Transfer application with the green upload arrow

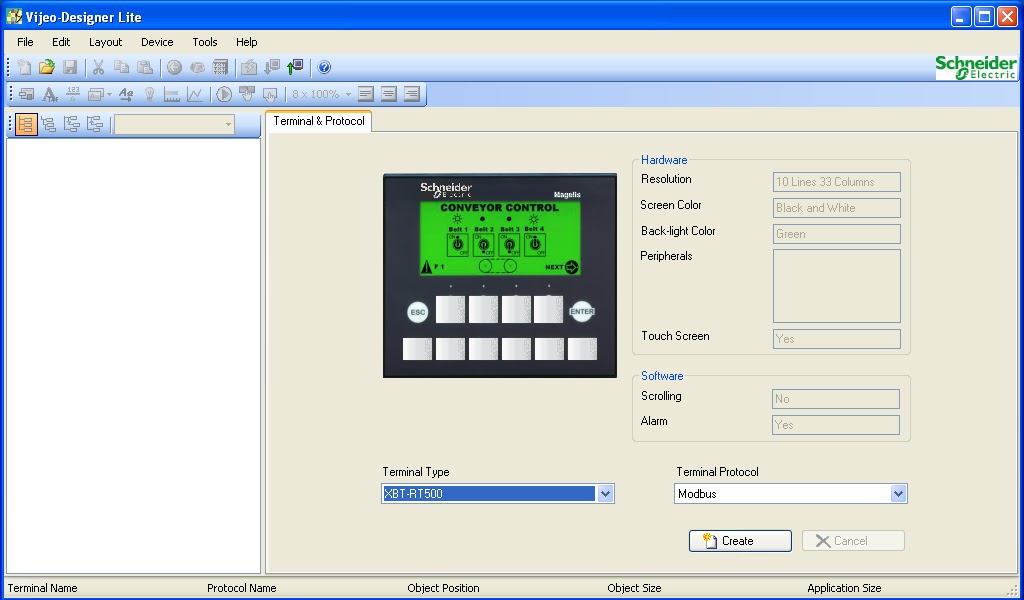point(294,68)
